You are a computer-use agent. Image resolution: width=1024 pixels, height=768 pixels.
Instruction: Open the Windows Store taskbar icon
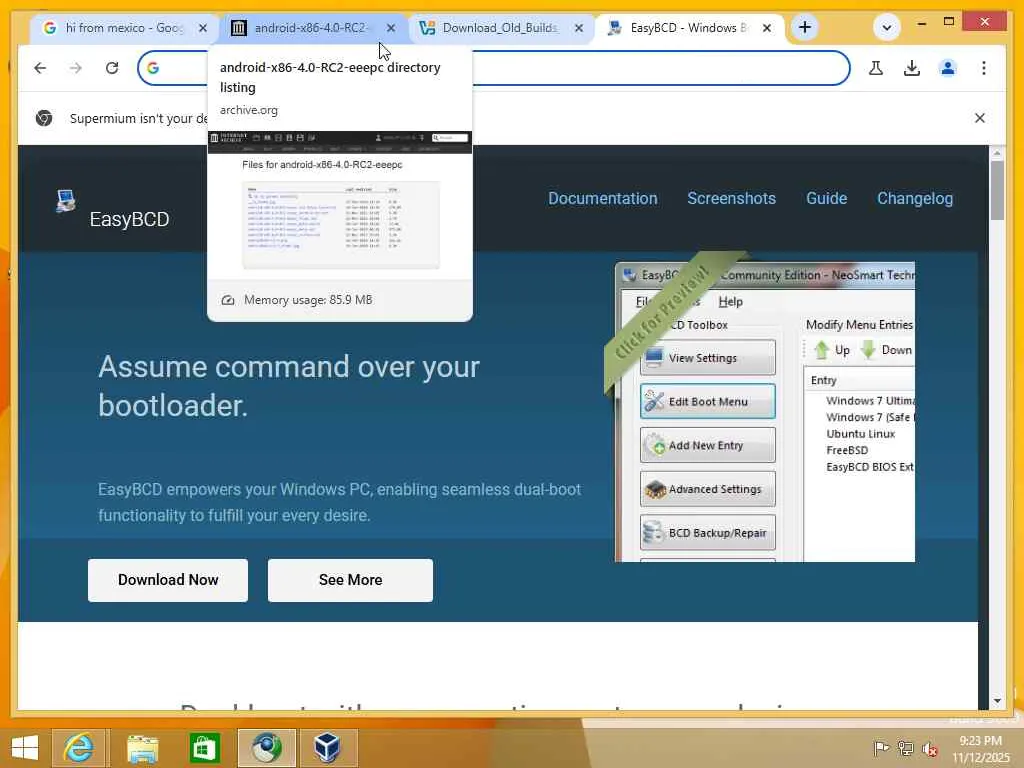(x=204, y=748)
